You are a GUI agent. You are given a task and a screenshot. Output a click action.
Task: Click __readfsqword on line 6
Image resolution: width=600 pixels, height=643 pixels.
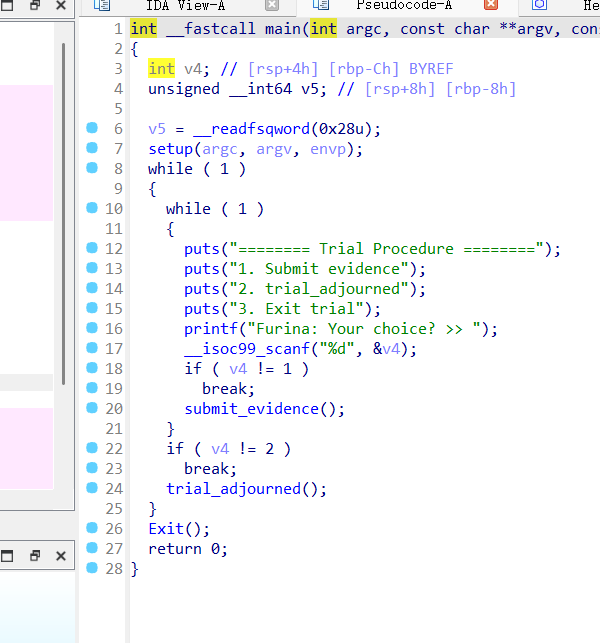click(251, 129)
